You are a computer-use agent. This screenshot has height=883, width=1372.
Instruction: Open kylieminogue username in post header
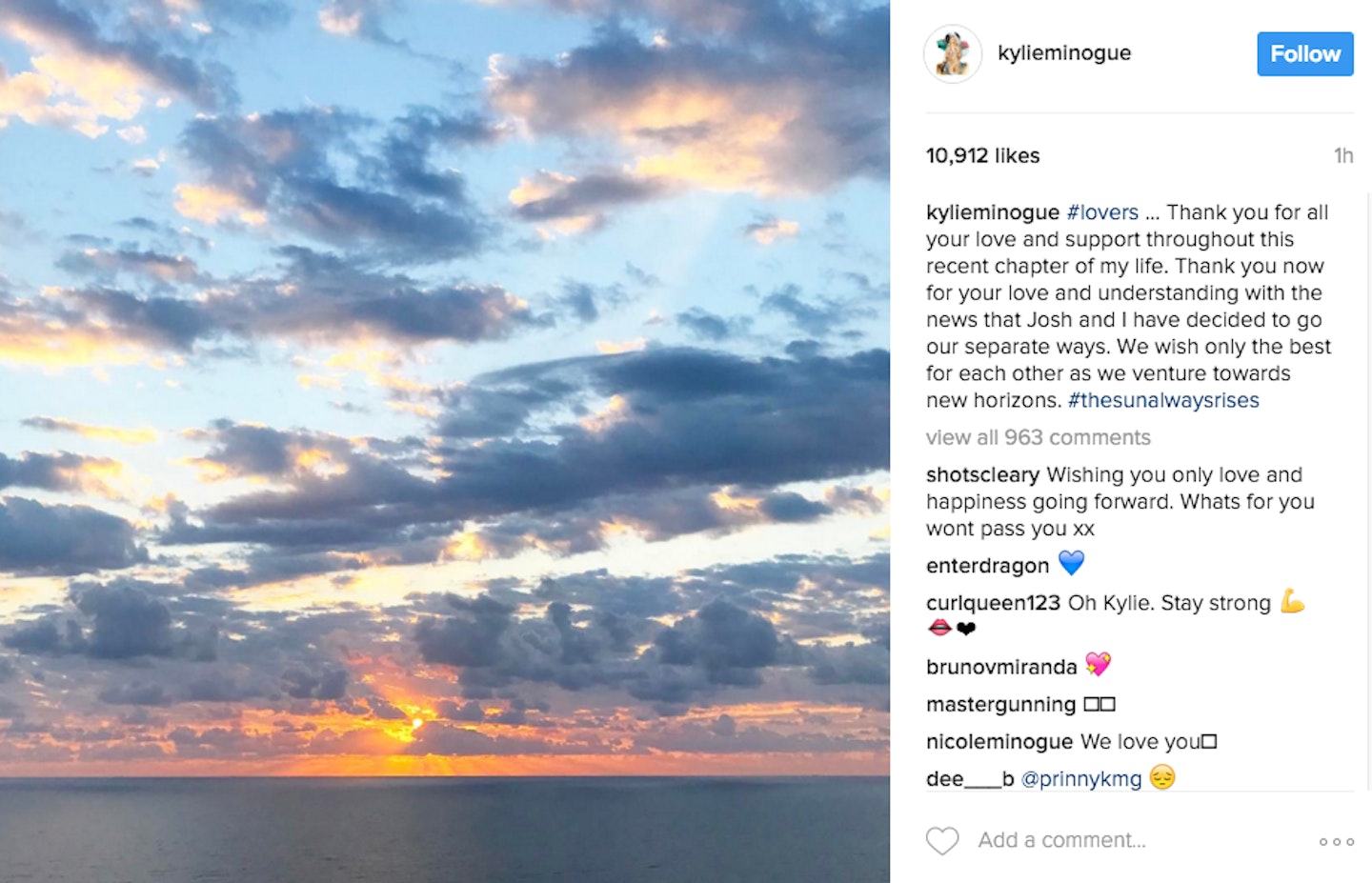1064,53
